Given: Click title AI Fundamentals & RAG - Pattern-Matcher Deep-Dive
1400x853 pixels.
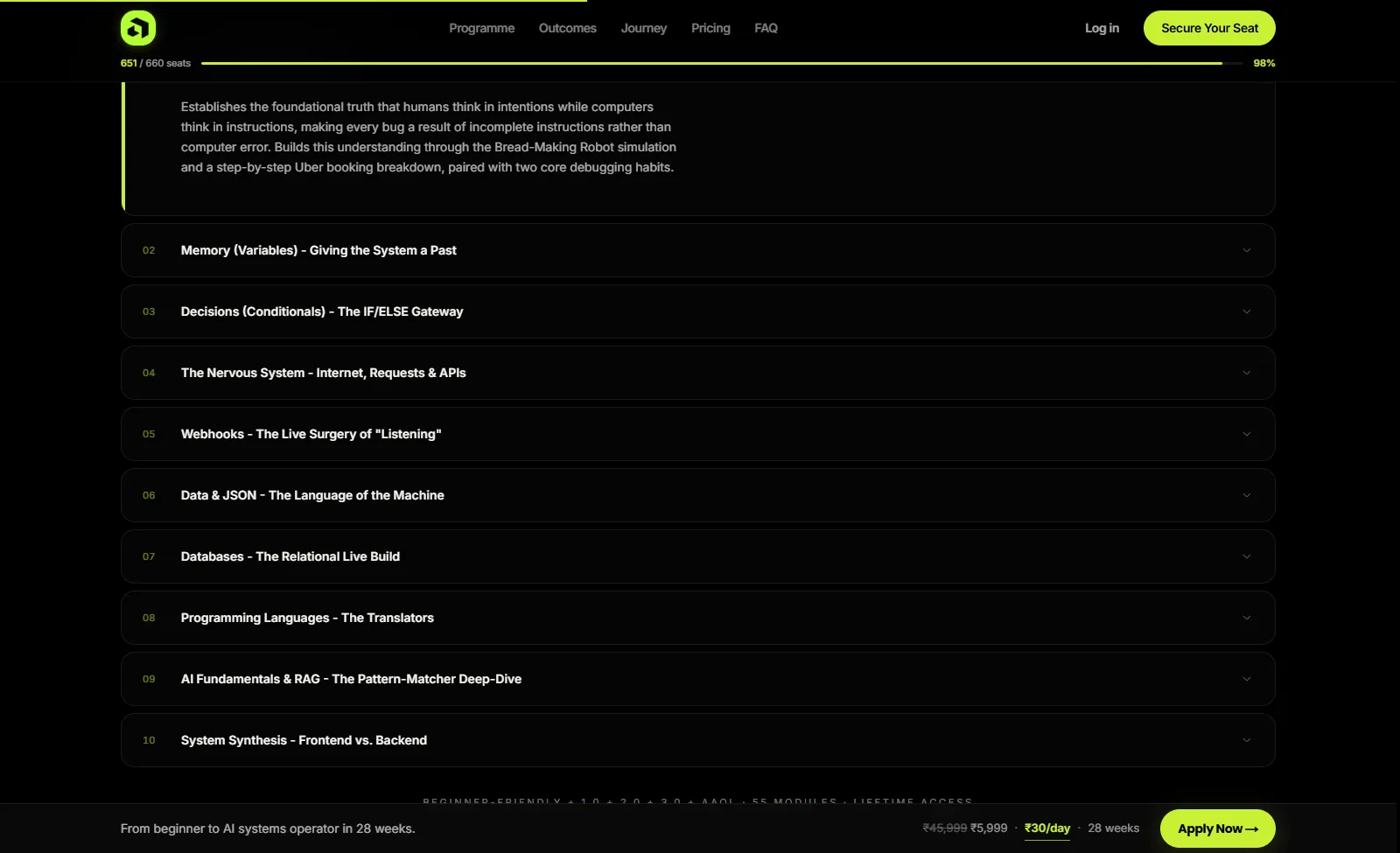Looking at the screenshot, I should (351, 679).
